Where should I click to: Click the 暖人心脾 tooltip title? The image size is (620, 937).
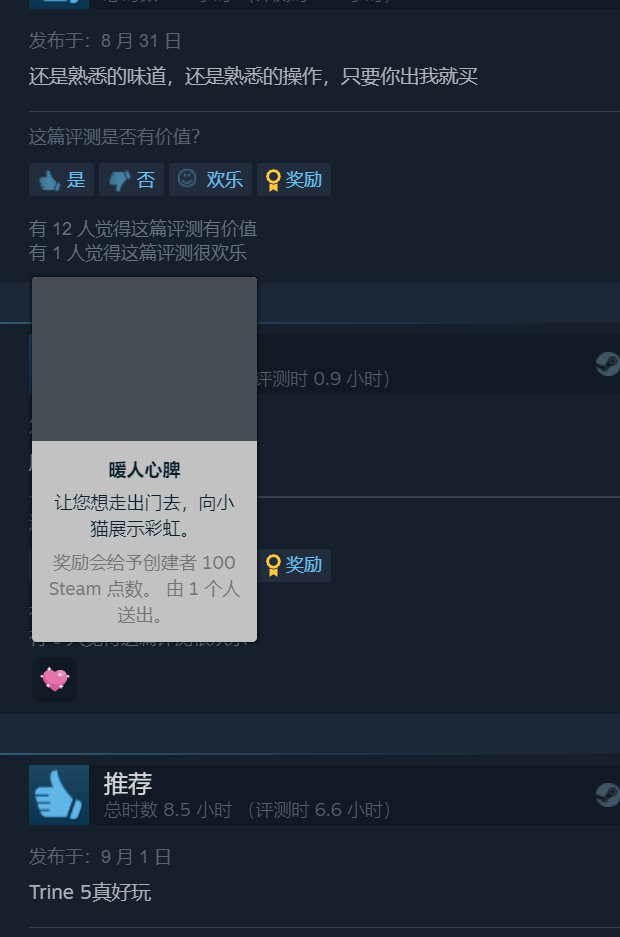coord(145,470)
